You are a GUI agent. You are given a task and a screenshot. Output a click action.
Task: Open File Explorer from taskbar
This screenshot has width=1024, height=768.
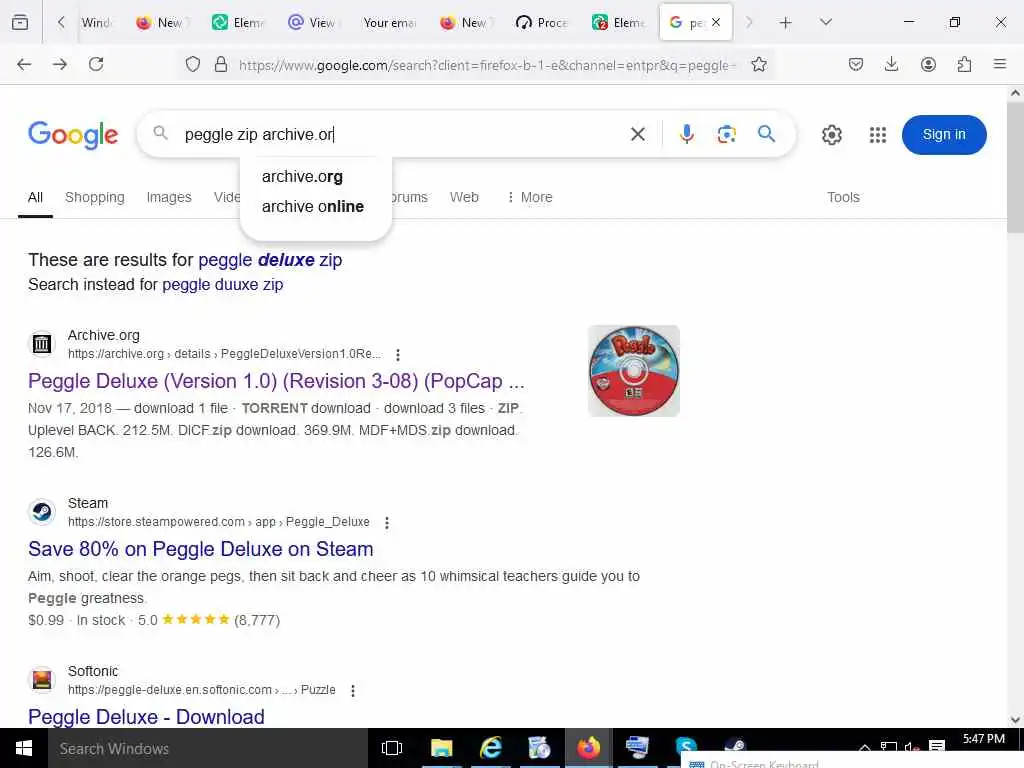point(441,748)
